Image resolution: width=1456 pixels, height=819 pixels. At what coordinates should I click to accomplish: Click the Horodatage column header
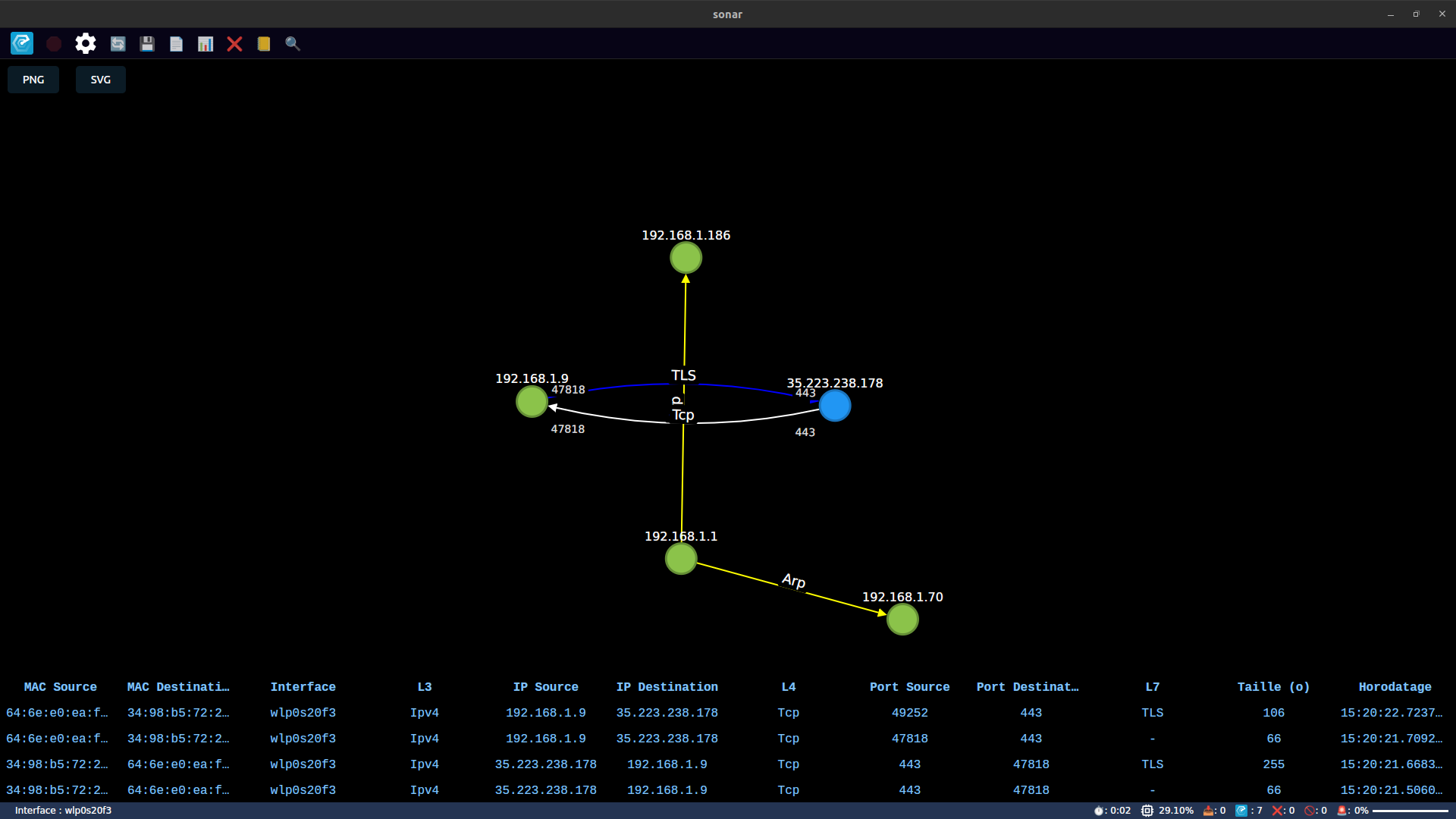click(1395, 687)
